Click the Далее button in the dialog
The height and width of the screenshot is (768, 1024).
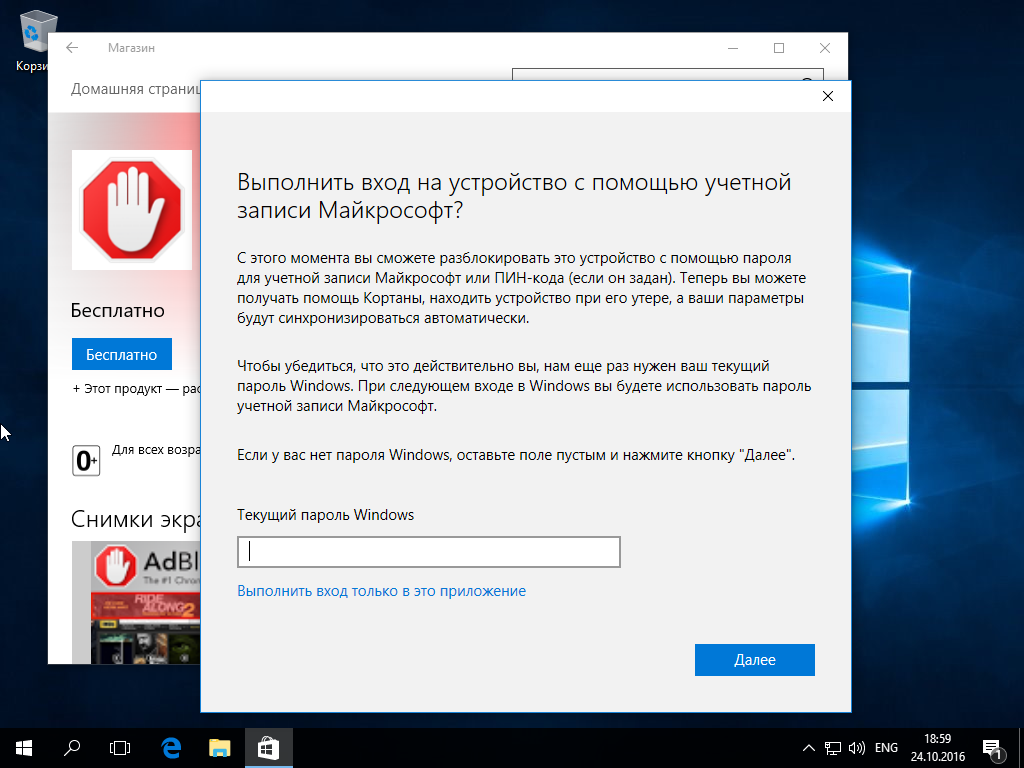(x=754, y=660)
